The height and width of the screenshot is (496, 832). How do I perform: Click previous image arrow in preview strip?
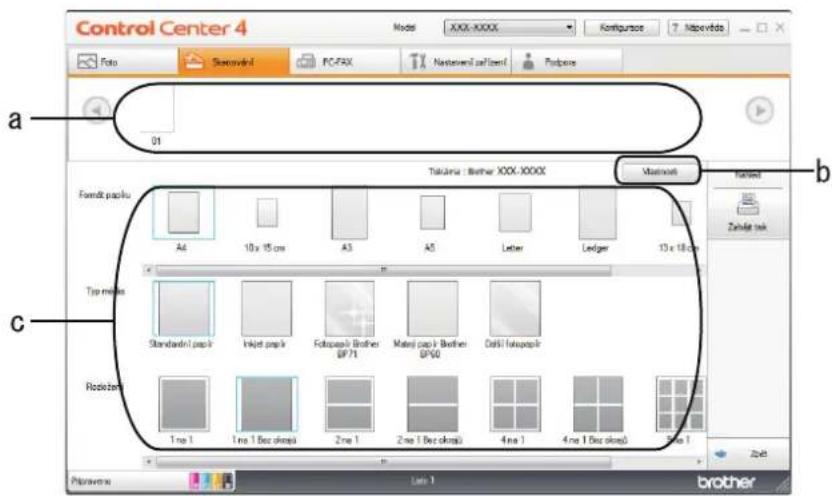(x=97, y=110)
